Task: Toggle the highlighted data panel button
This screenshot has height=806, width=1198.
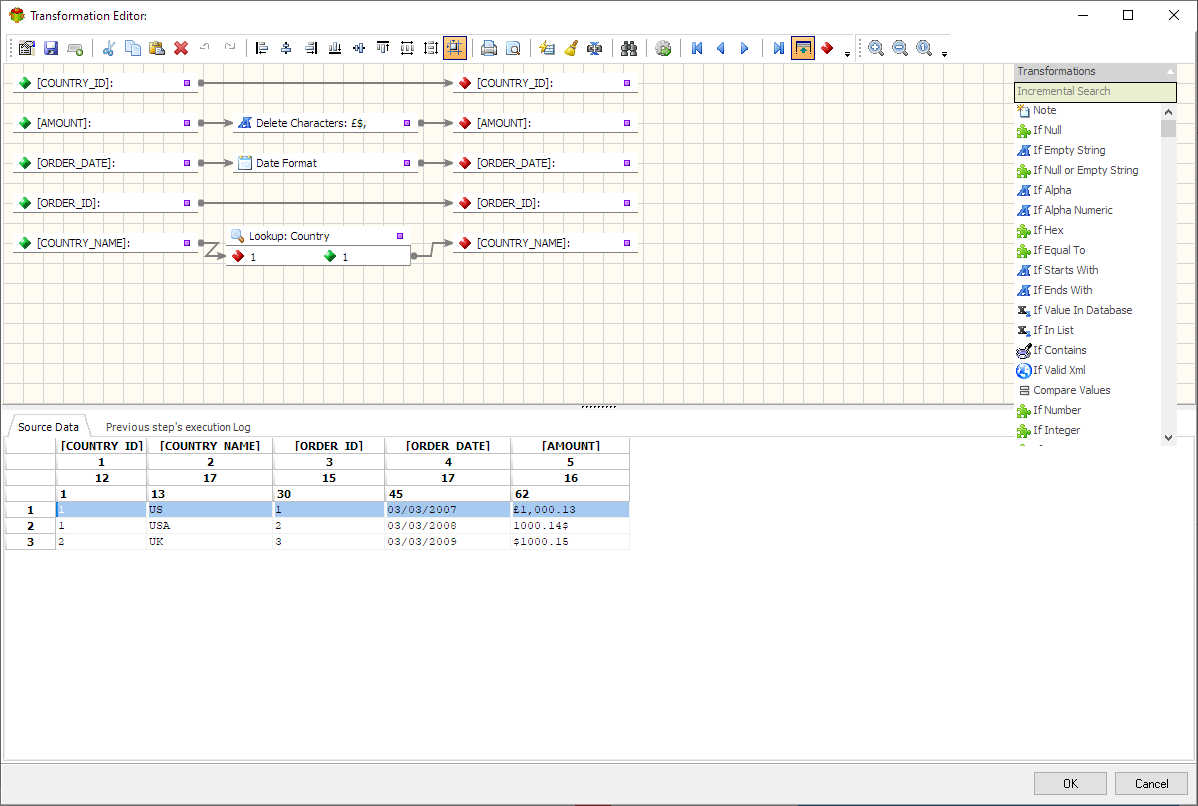Action: click(x=803, y=48)
